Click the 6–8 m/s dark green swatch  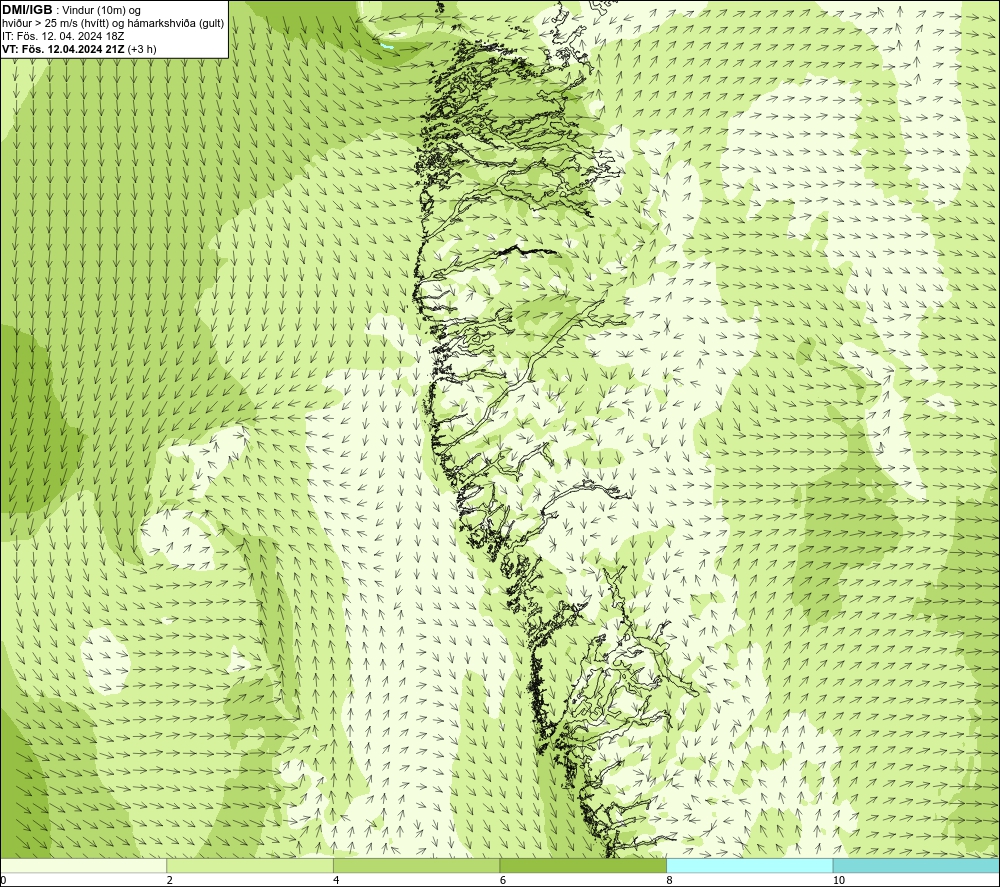point(583,865)
